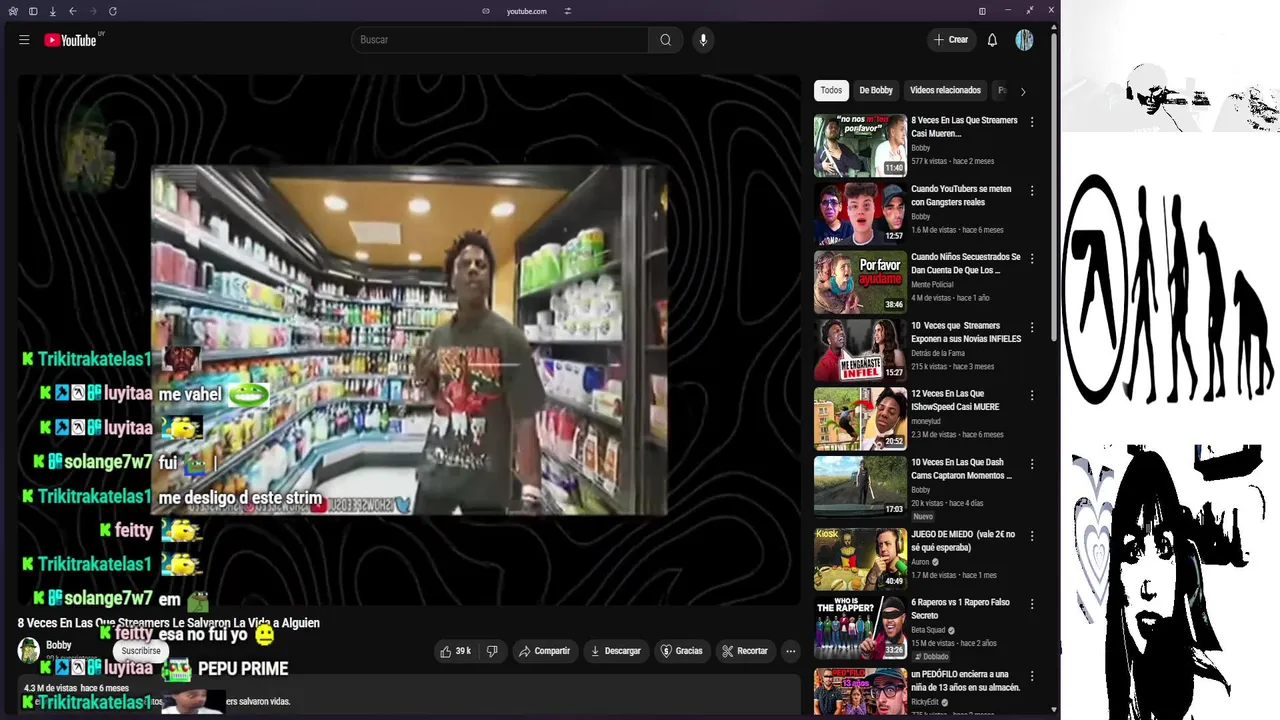Viewport: 1280px width, 720px height.
Task: Click the 'Recortar' clip button
Action: click(x=745, y=651)
